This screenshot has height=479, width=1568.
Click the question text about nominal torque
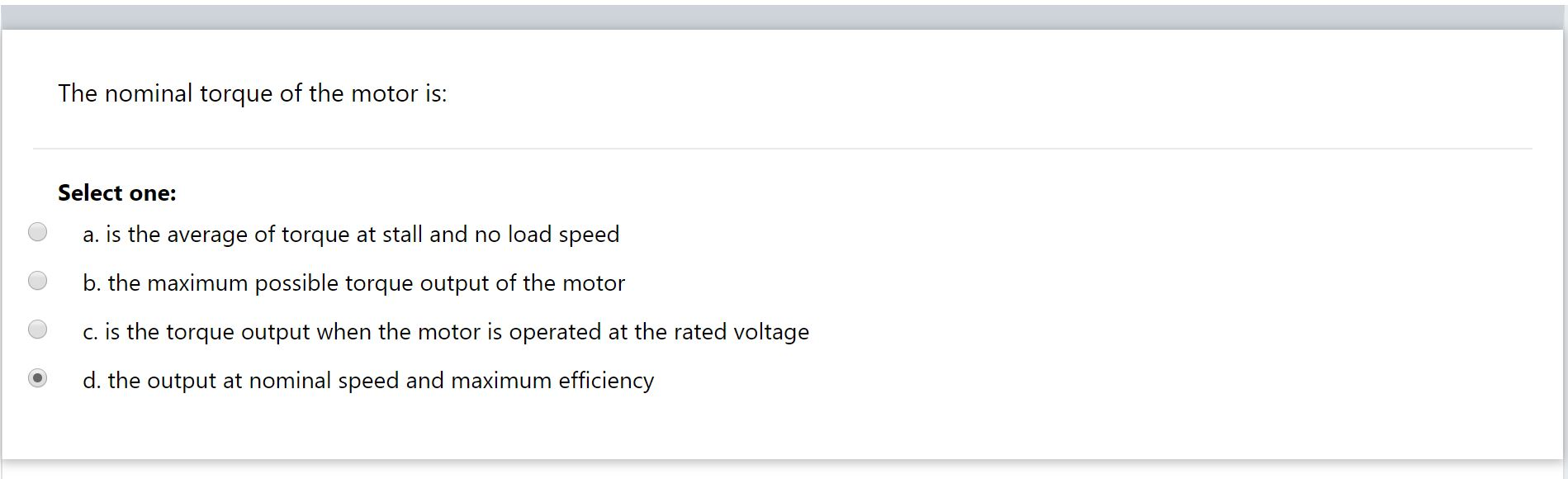tap(252, 93)
